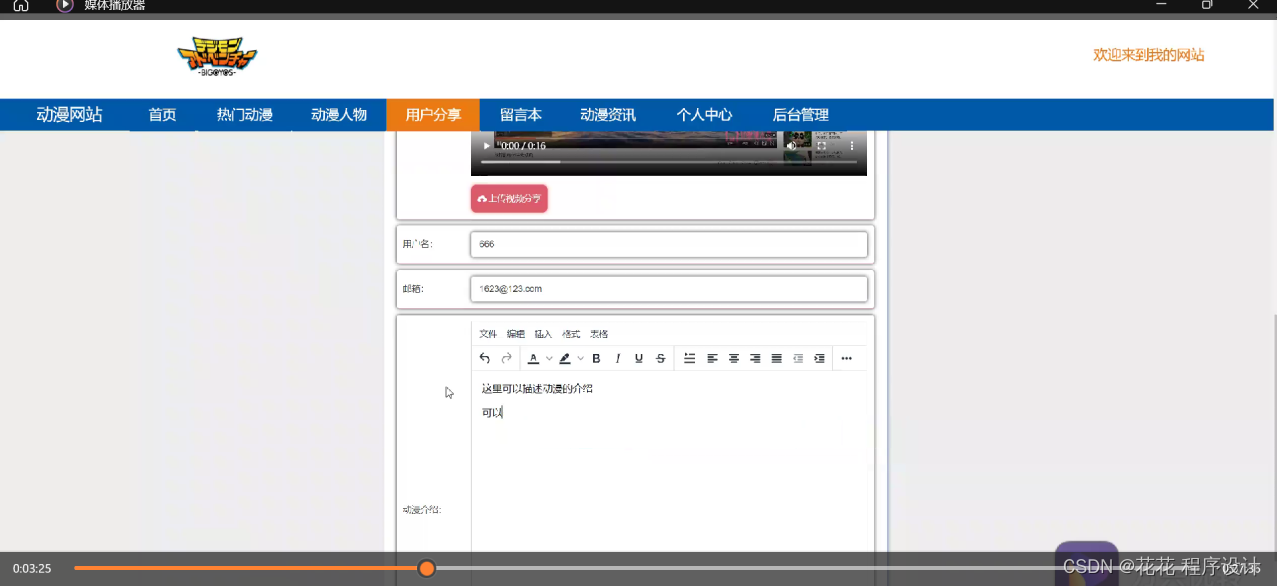Open the 格式 menu in the editor

[571, 333]
